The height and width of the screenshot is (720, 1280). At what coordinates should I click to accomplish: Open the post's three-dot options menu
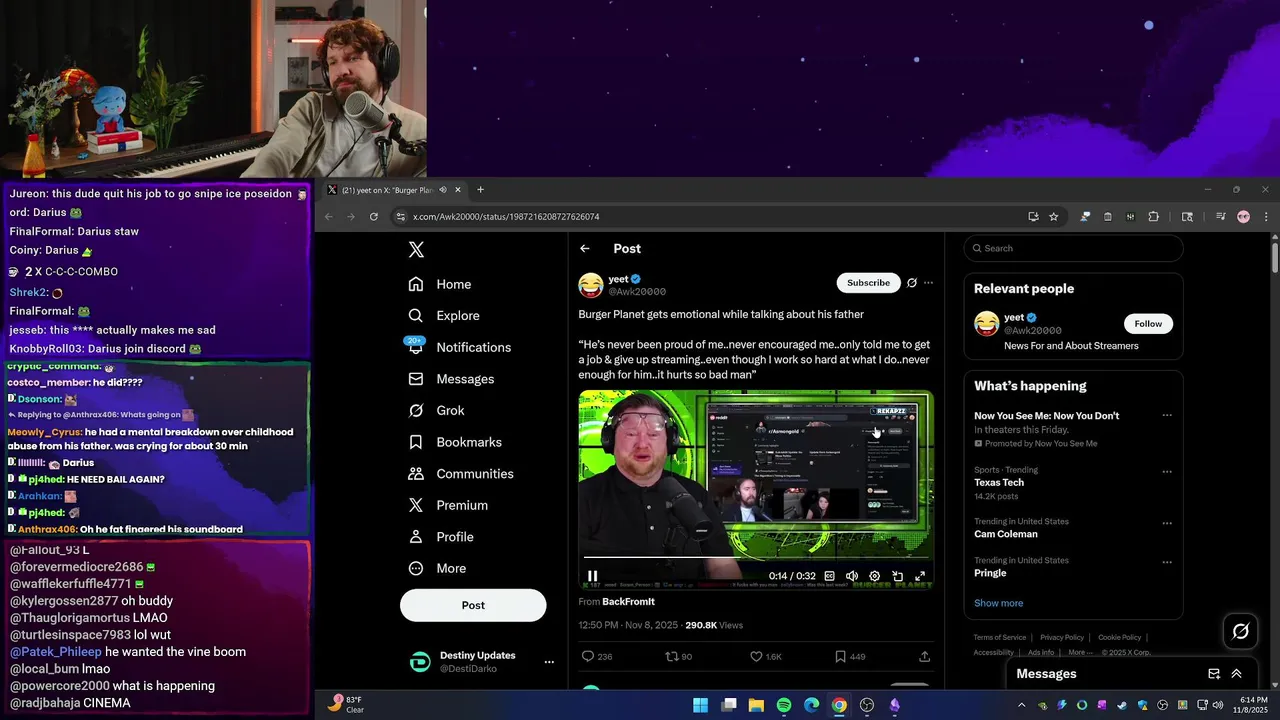click(928, 283)
